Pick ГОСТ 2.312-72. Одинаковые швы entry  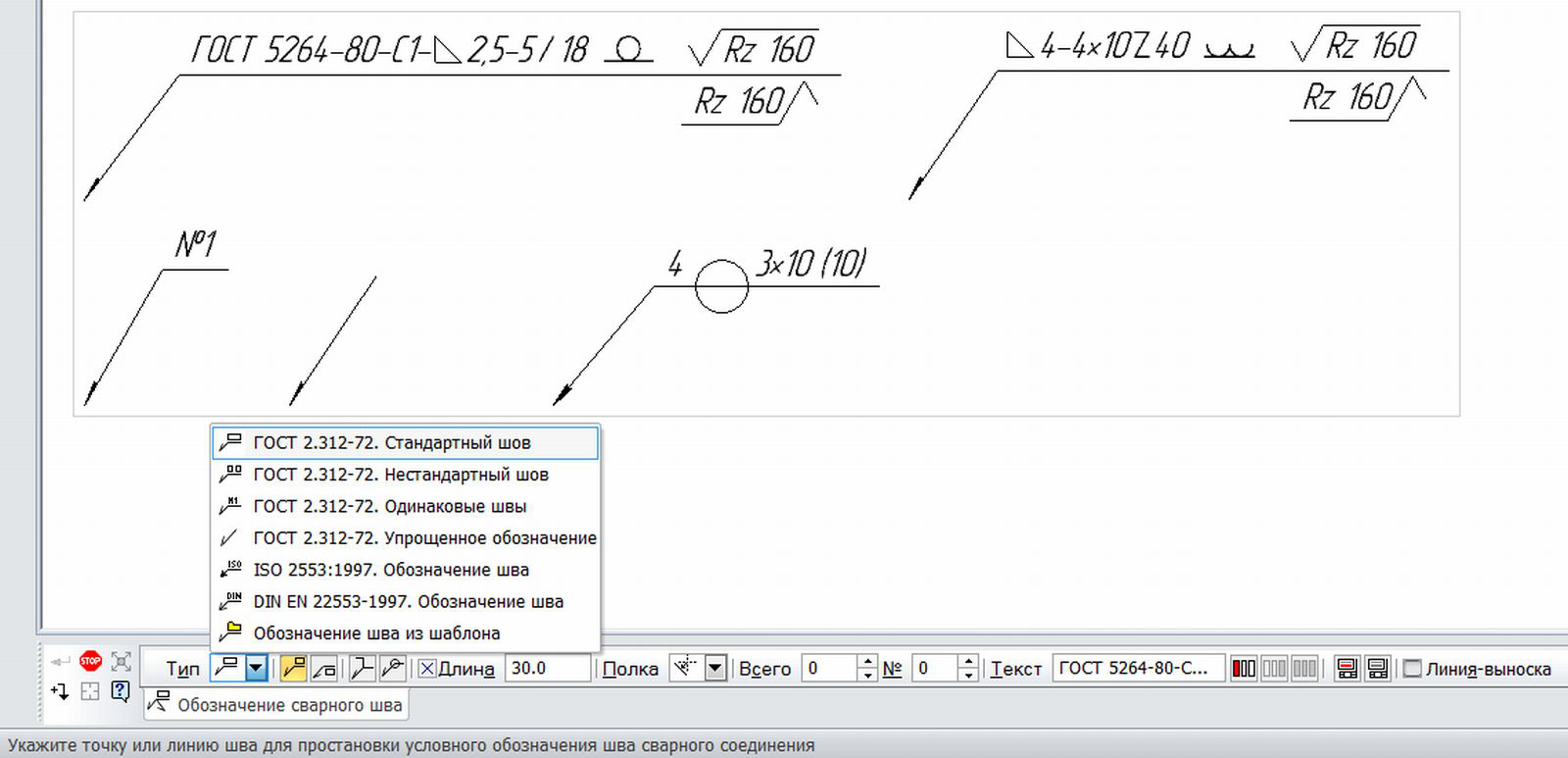coord(405,506)
